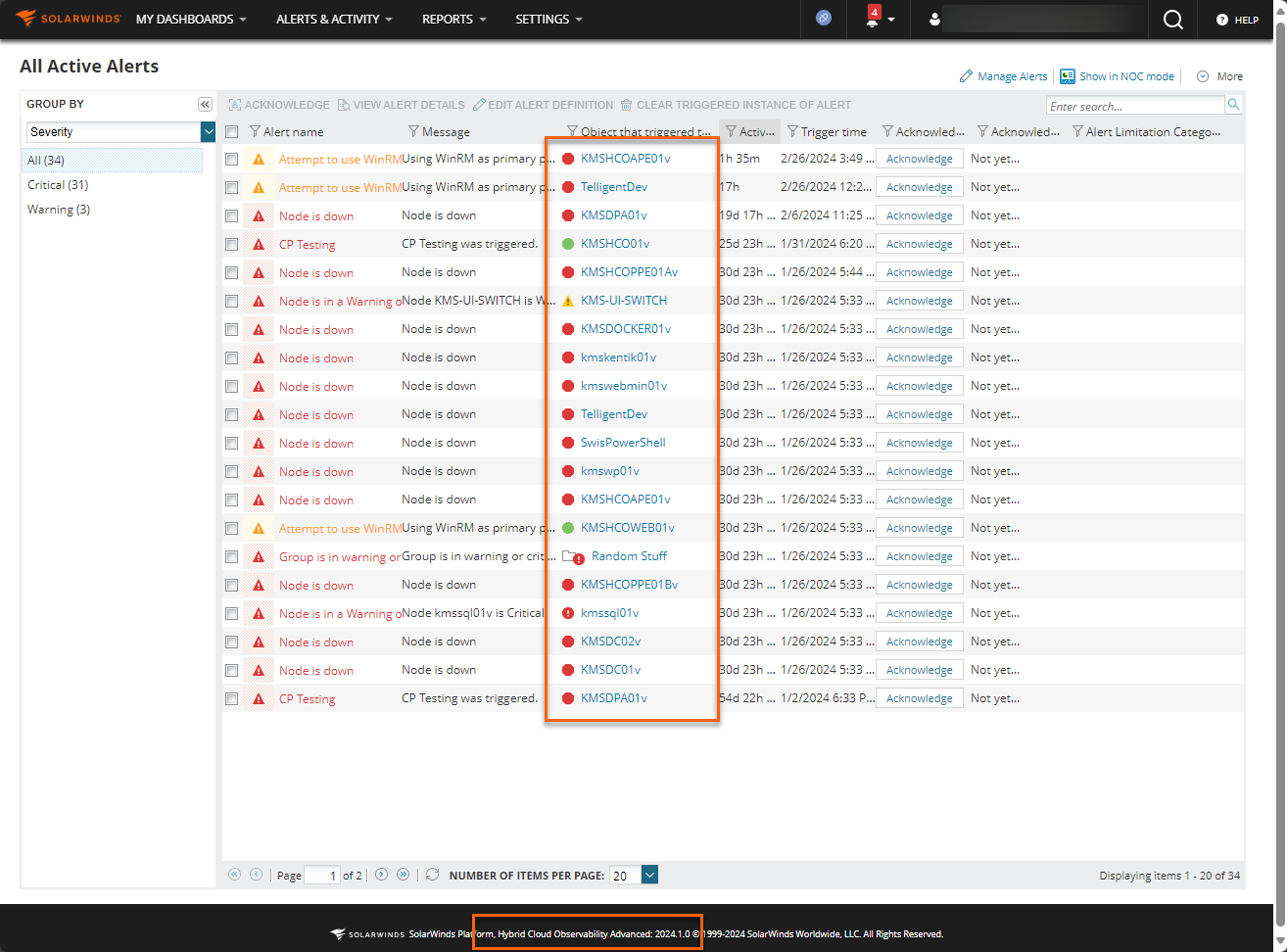This screenshot has height=952, width=1287.
Task: Select the Warning (3) severity group
Action: (x=59, y=210)
